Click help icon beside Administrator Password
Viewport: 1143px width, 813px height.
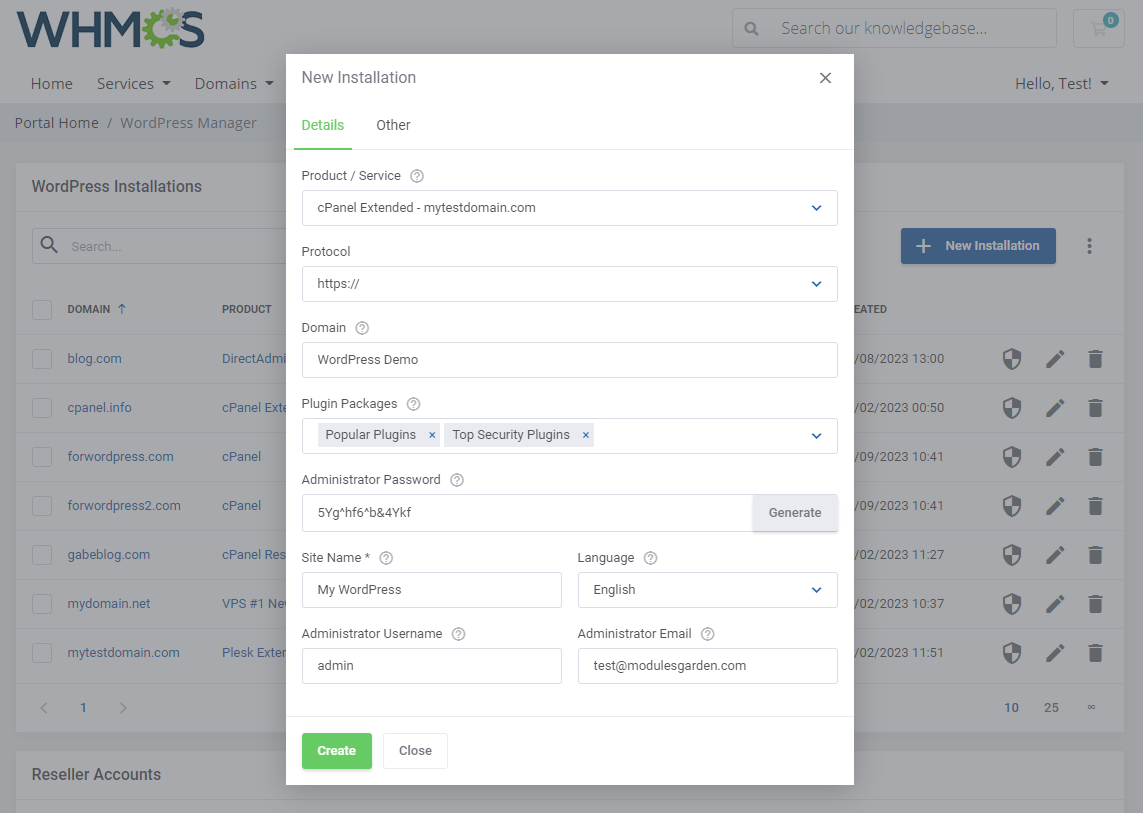click(457, 480)
